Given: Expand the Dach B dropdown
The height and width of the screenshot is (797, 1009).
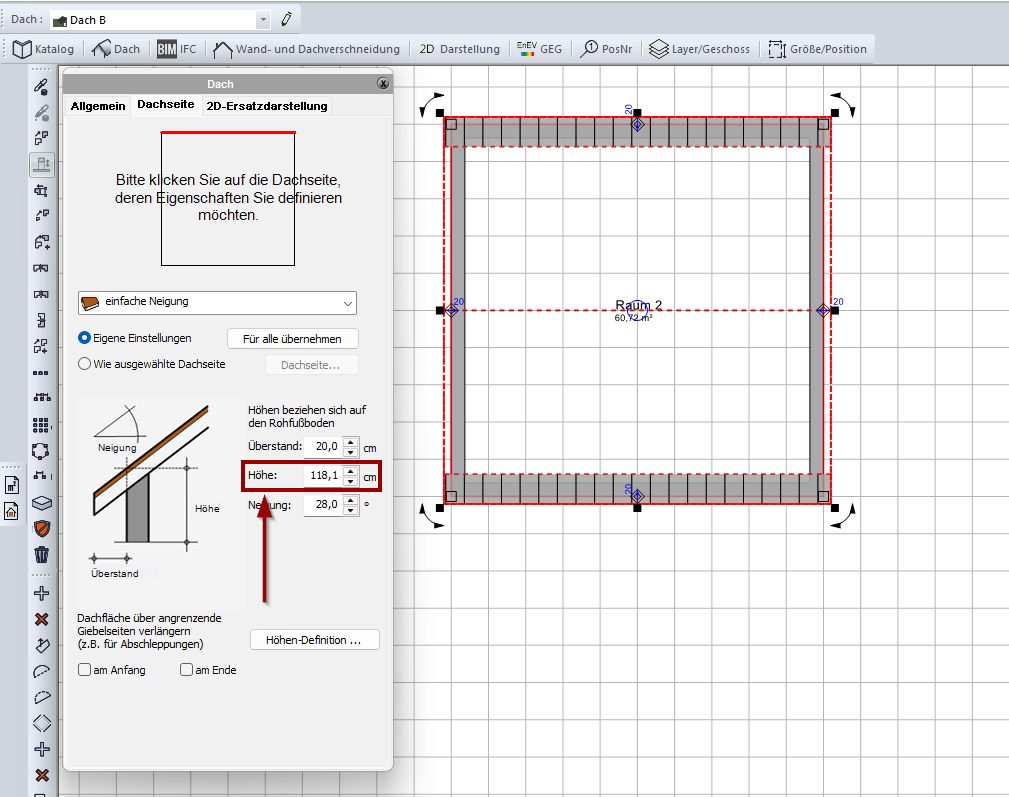Looking at the screenshot, I should click(262, 20).
